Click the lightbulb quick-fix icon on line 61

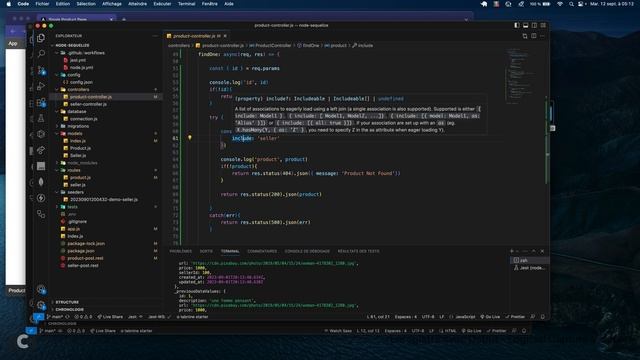pyautogui.click(x=189, y=138)
